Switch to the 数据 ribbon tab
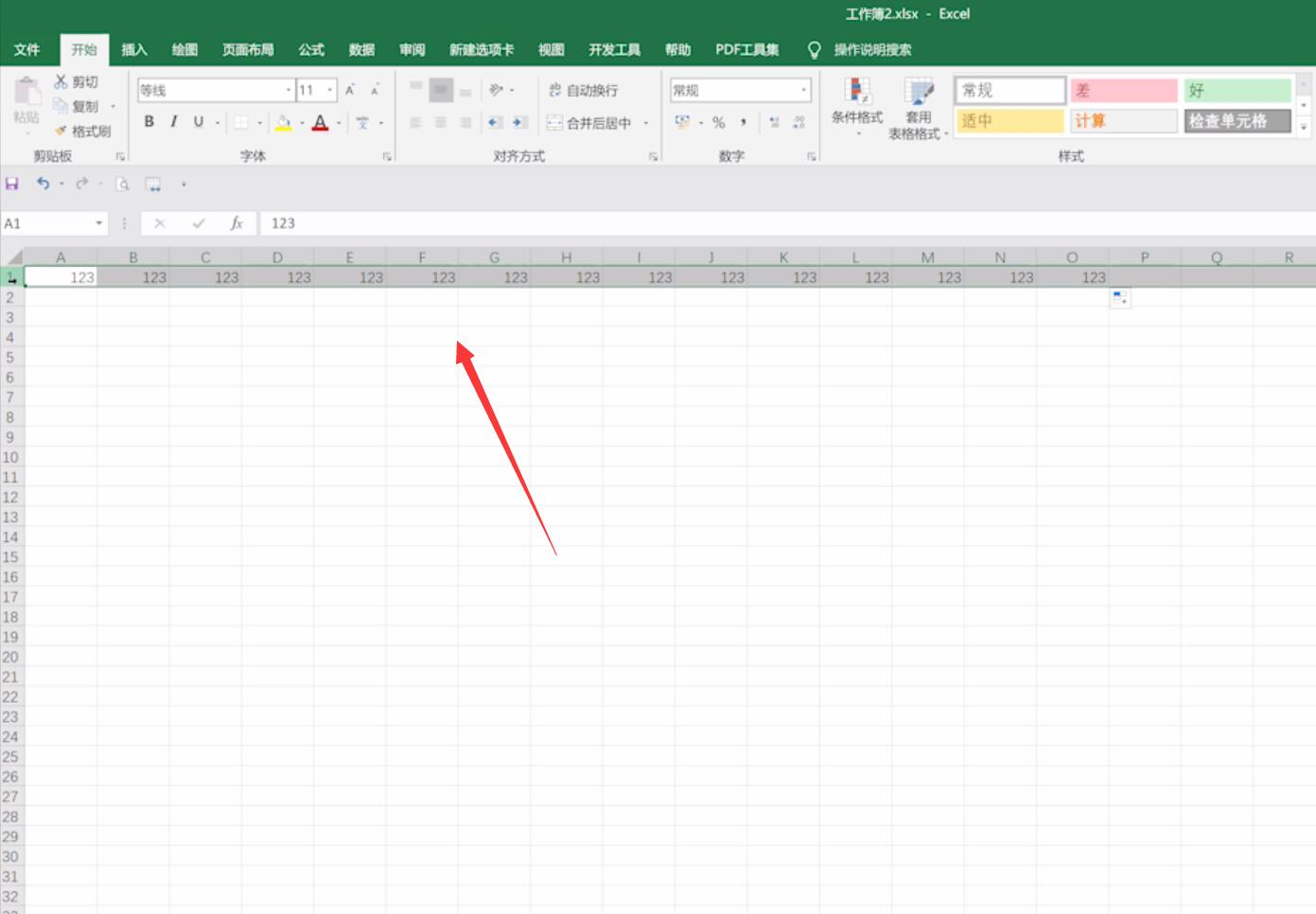 361,49
